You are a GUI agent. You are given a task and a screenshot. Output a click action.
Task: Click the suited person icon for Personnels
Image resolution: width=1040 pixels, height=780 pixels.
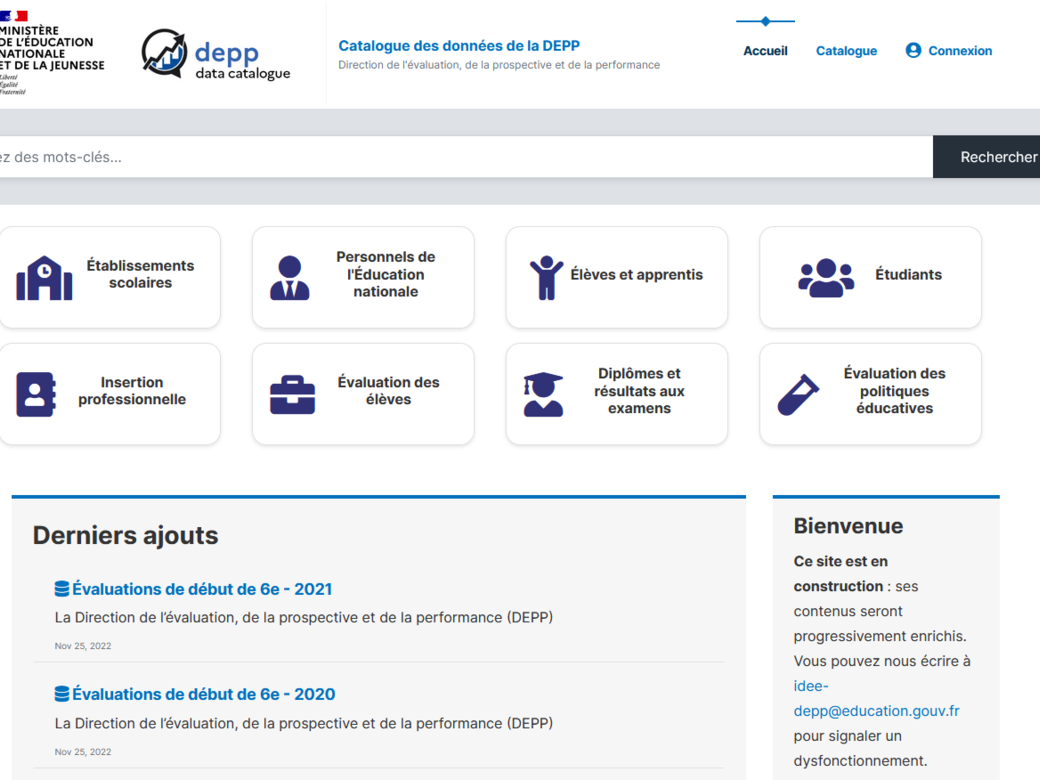click(x=290, y=278)
